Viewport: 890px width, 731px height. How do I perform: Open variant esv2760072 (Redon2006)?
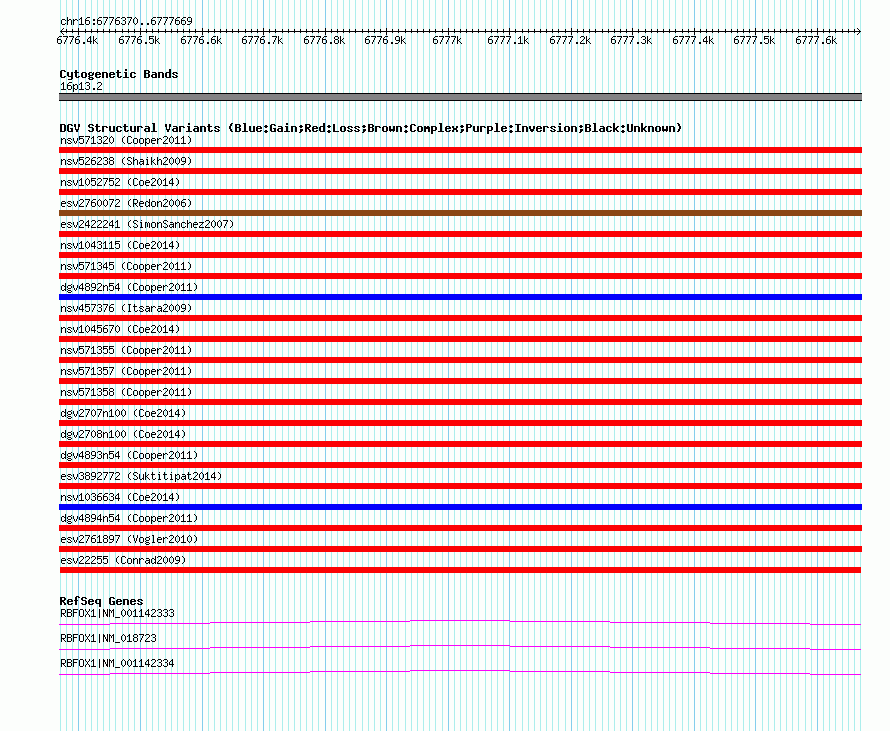(126, 203)
